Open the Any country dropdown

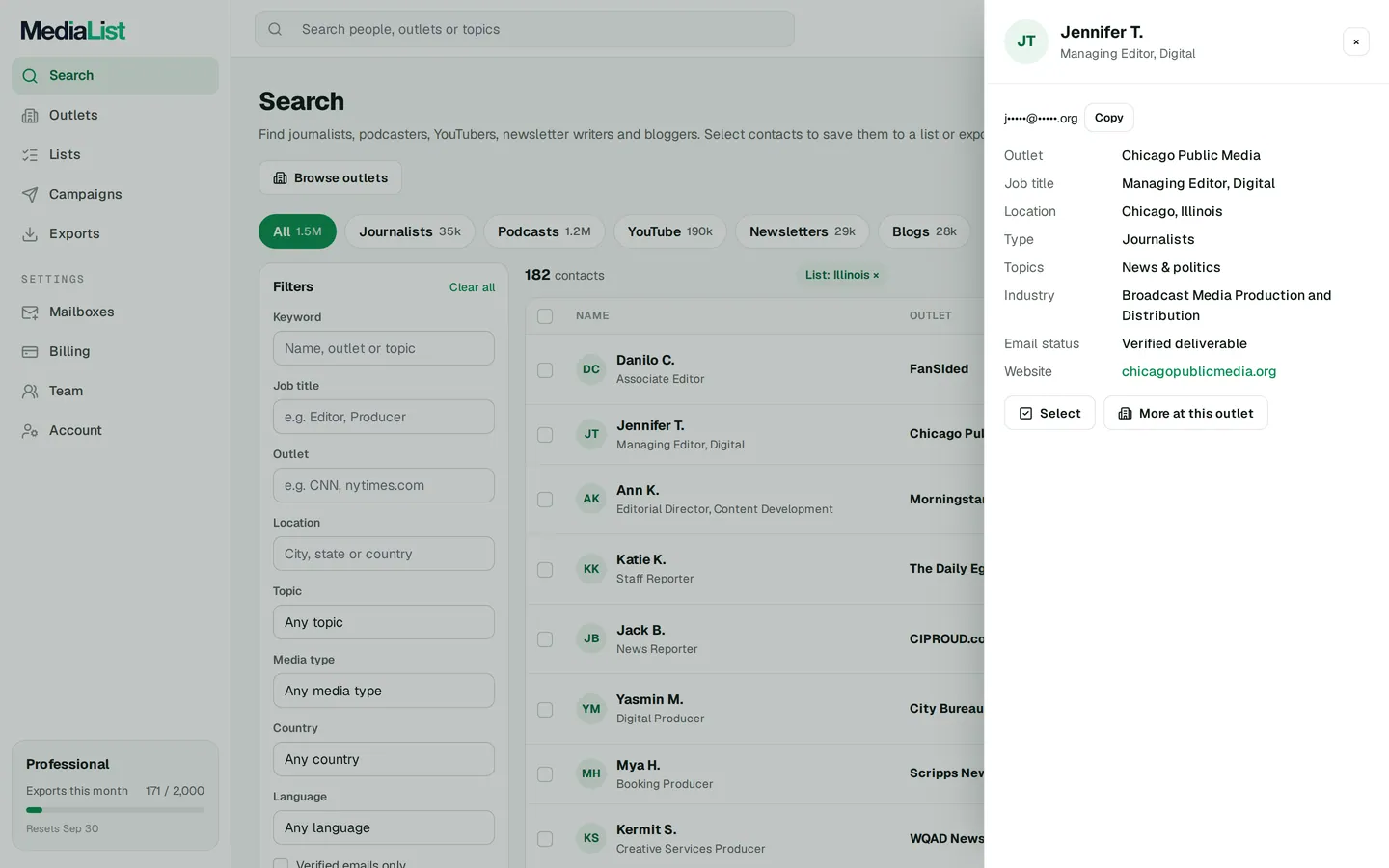tap(384, 759)
